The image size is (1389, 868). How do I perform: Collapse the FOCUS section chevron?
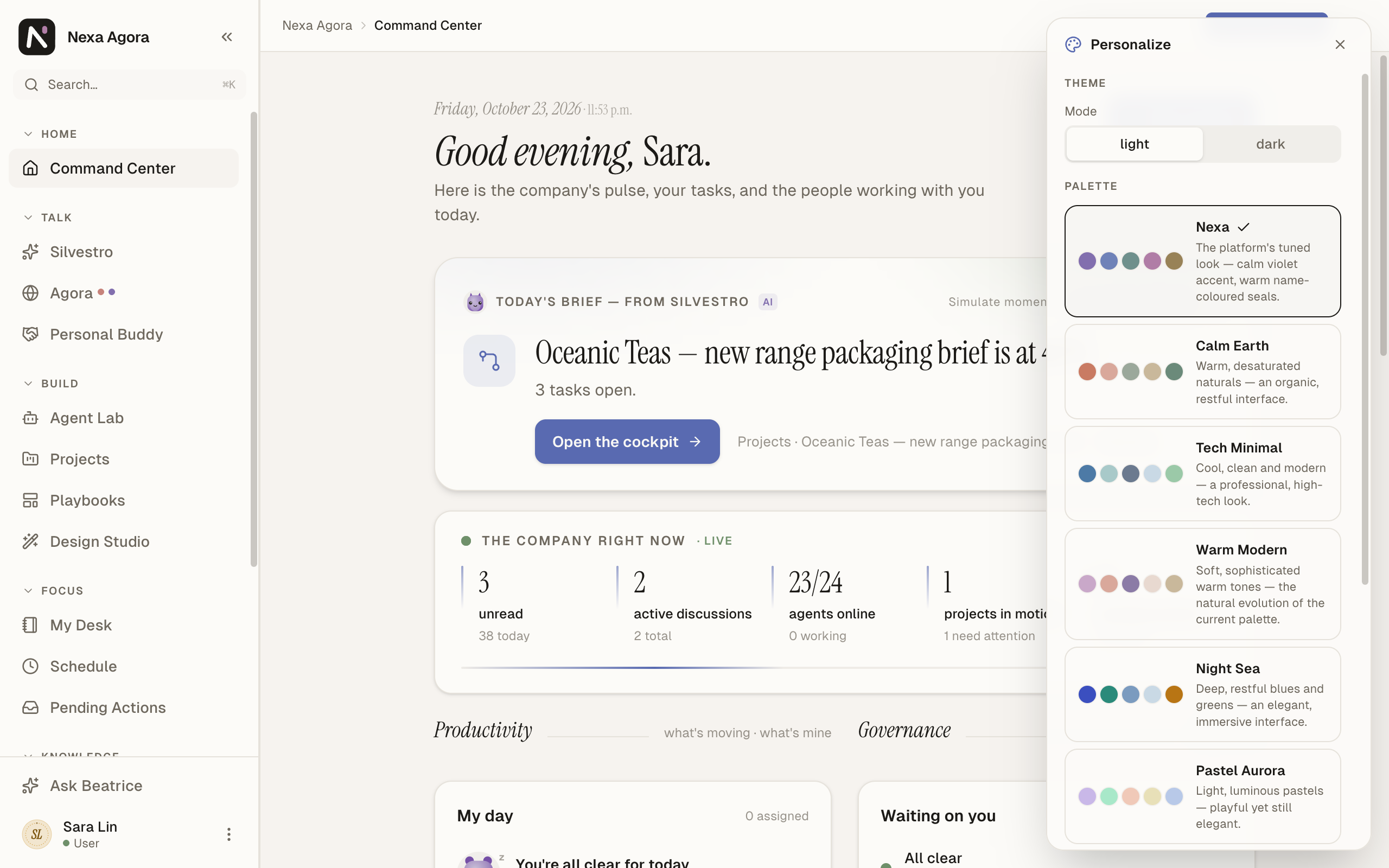coord(28,591)
